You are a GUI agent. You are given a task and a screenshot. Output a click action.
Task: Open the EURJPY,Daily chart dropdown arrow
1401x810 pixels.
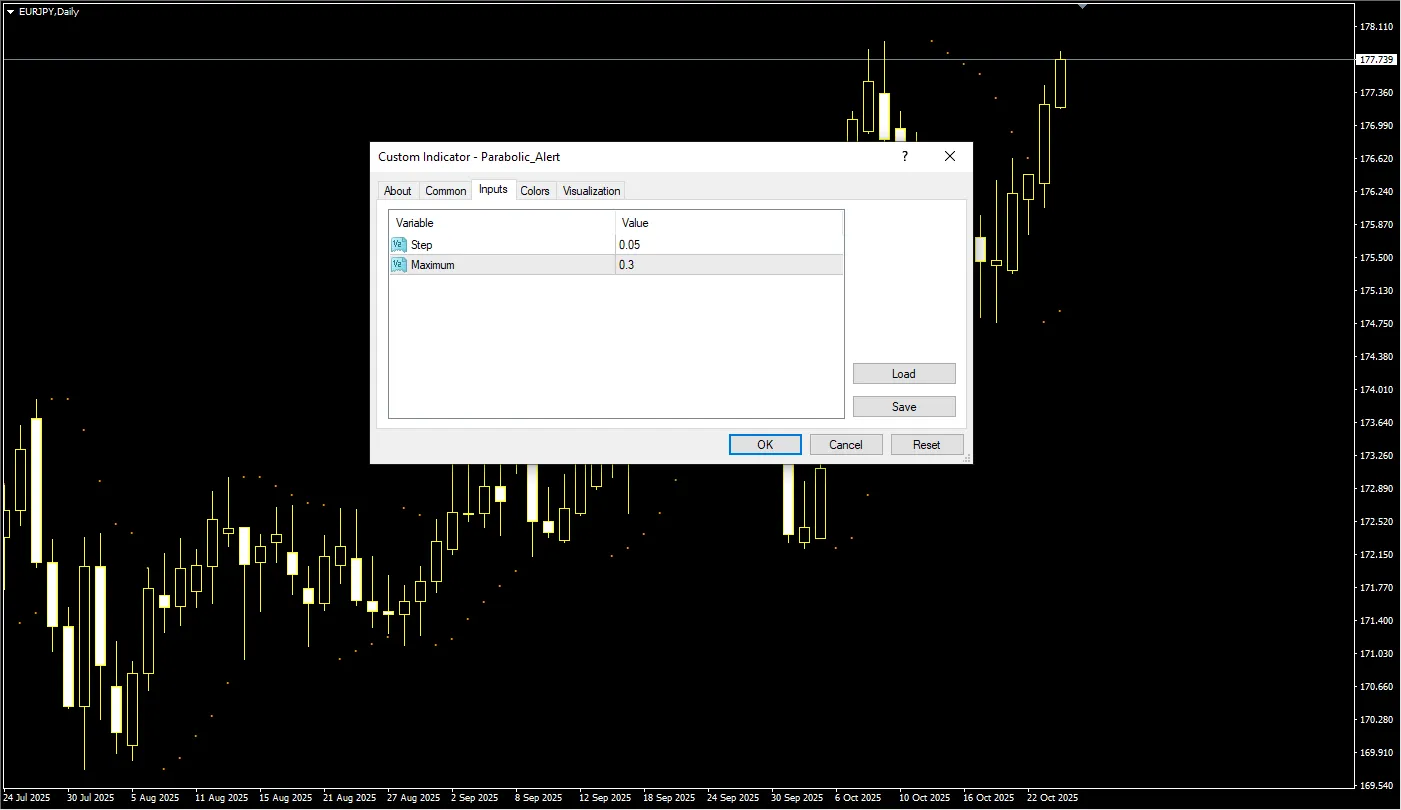(11, 12)
